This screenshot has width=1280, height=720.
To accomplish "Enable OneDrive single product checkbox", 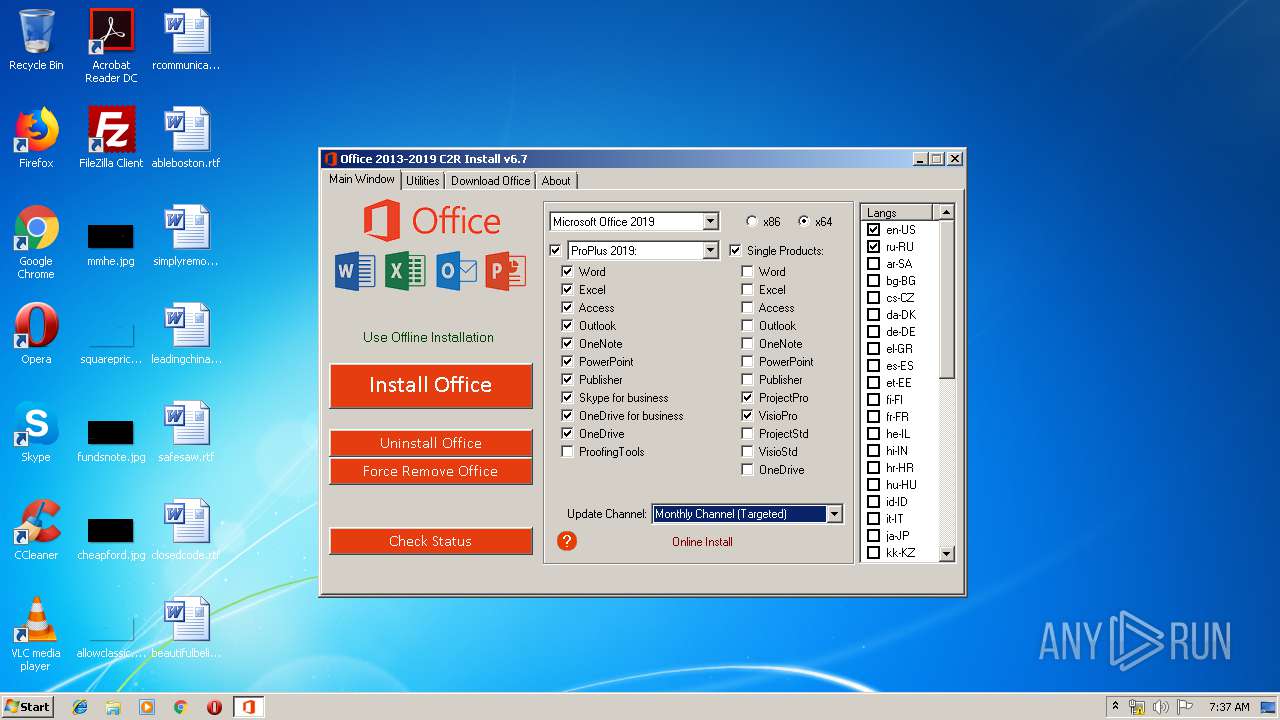I will 747,469.
